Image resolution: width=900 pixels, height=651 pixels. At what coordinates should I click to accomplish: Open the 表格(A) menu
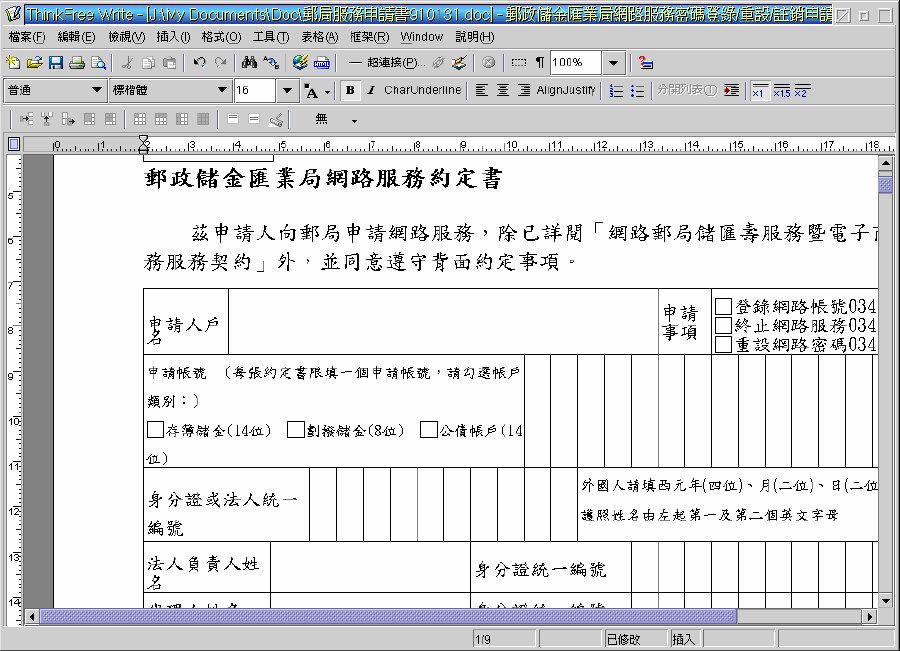(x=320, y=37)
